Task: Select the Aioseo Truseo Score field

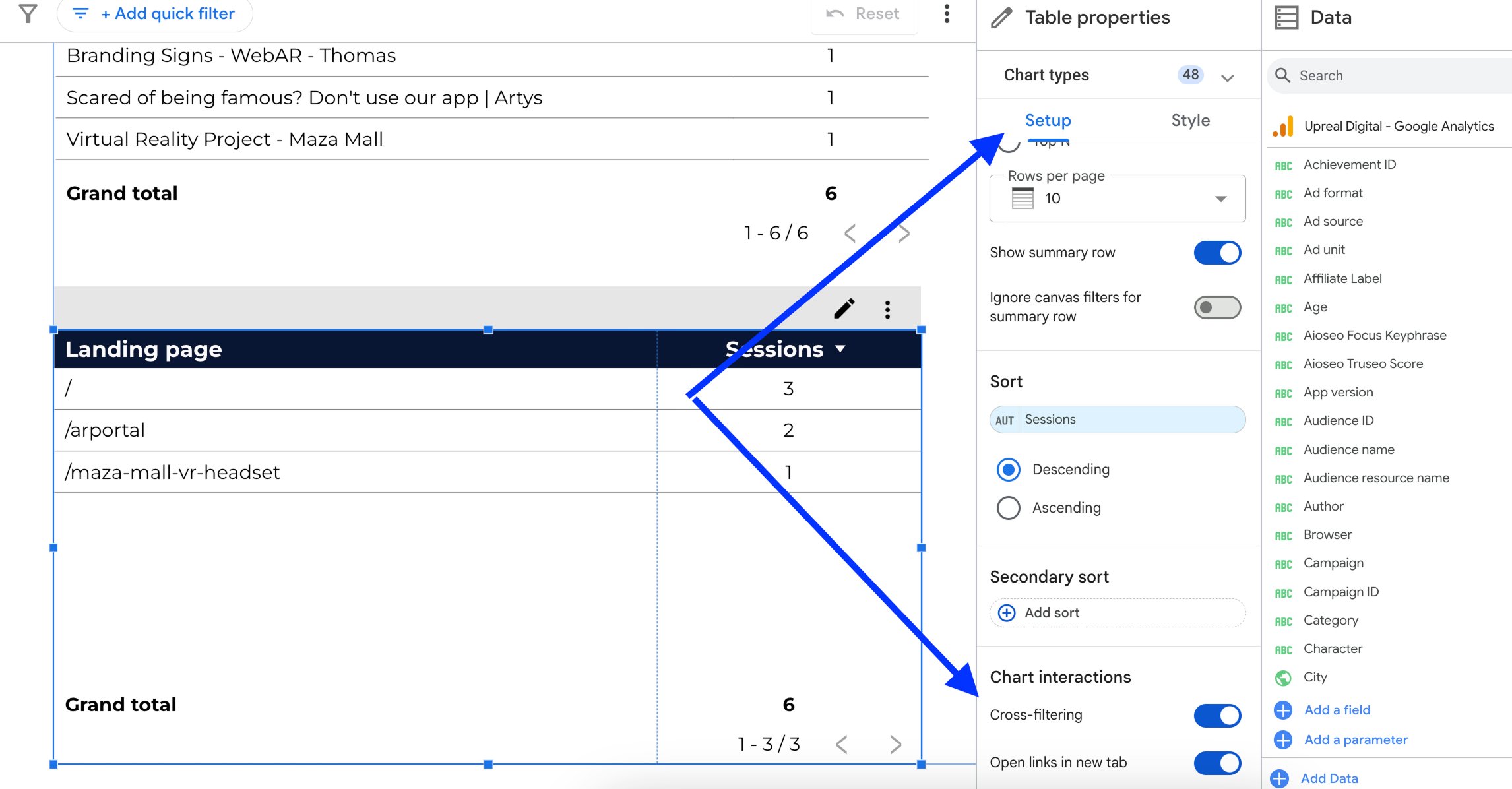Action: pyautogui.click(x=1363, y=363)
